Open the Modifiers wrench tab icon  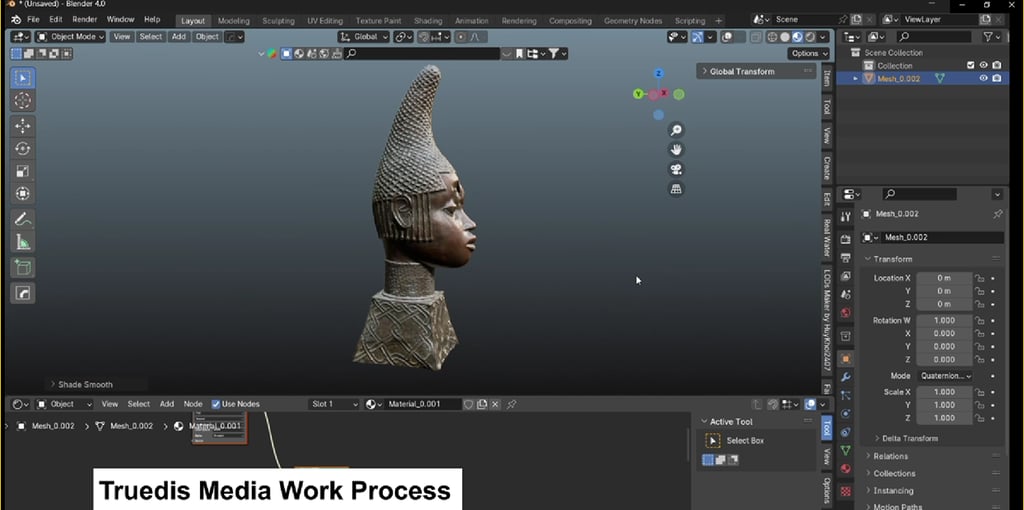846,377
